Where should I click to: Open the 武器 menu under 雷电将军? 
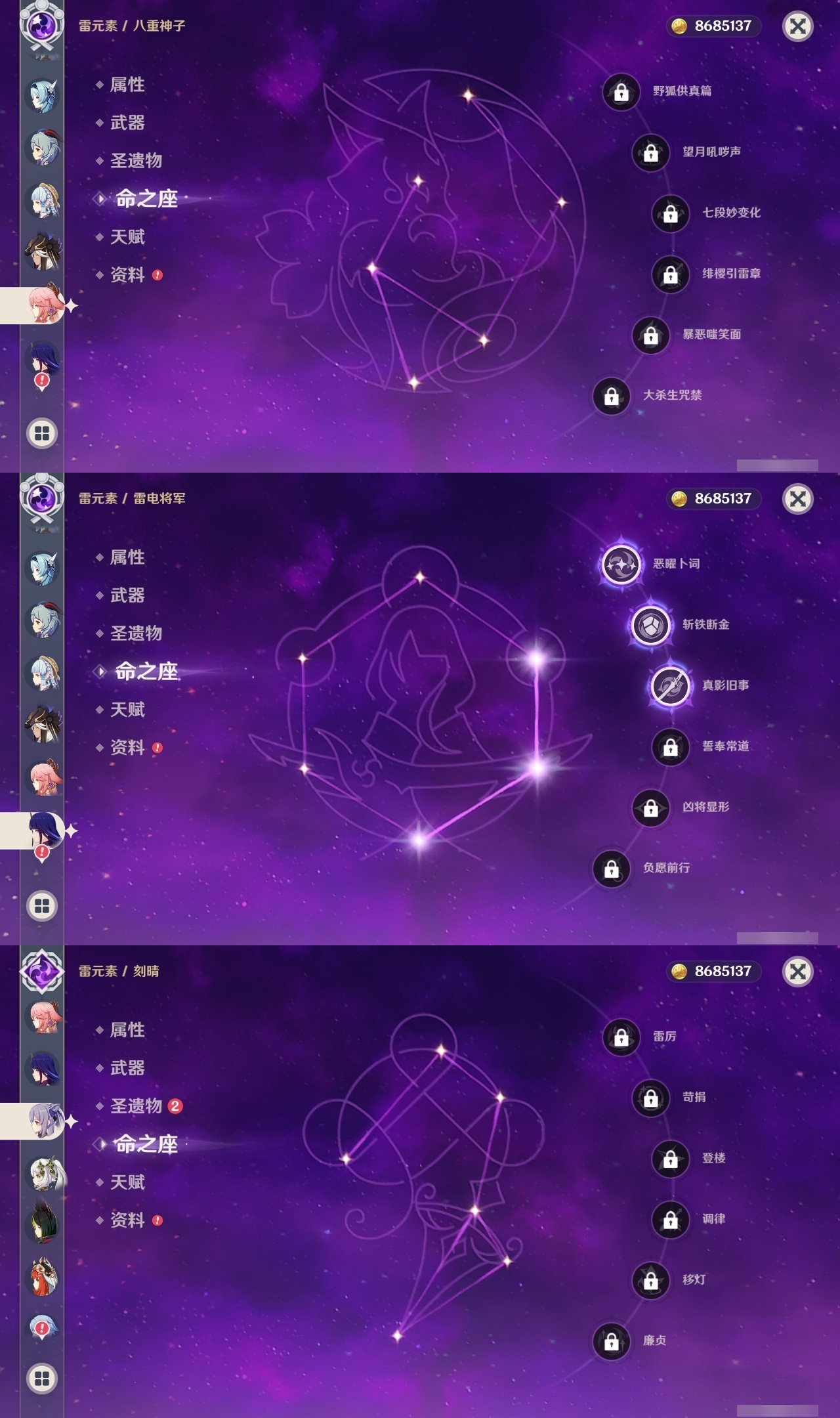tap(127, 595)
